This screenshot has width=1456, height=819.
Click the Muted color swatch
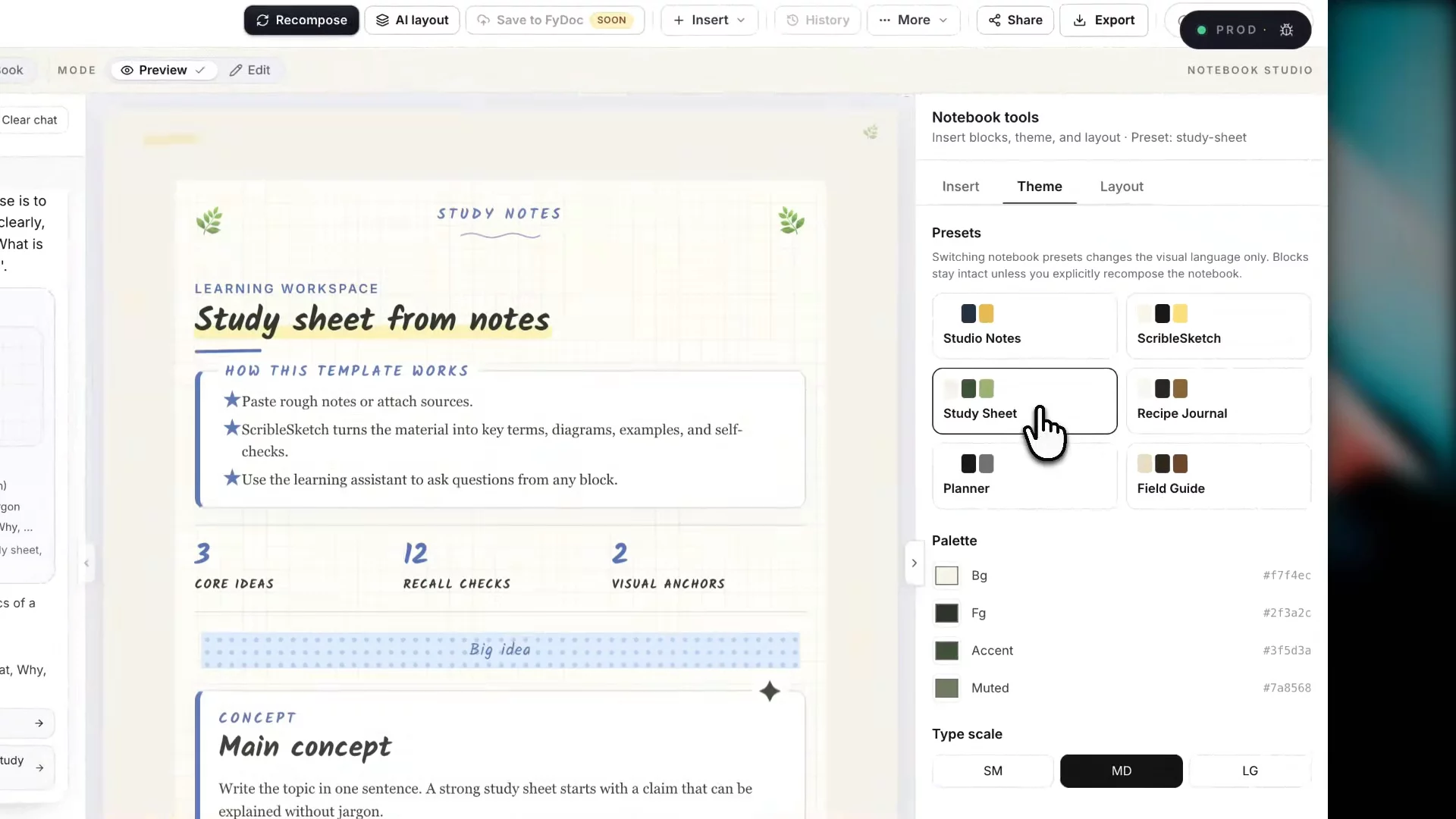coord(946,688)
